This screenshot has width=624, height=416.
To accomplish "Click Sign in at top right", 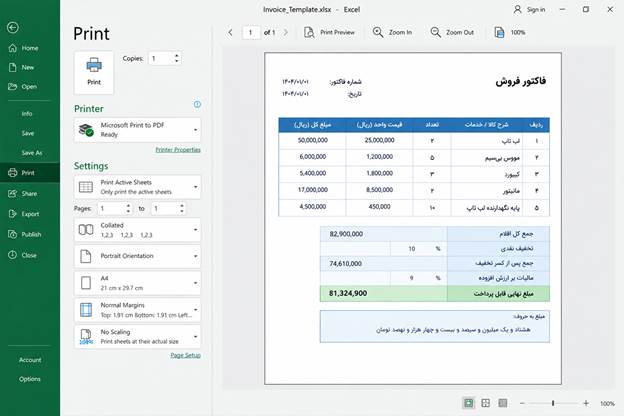I will click(536, 10).
